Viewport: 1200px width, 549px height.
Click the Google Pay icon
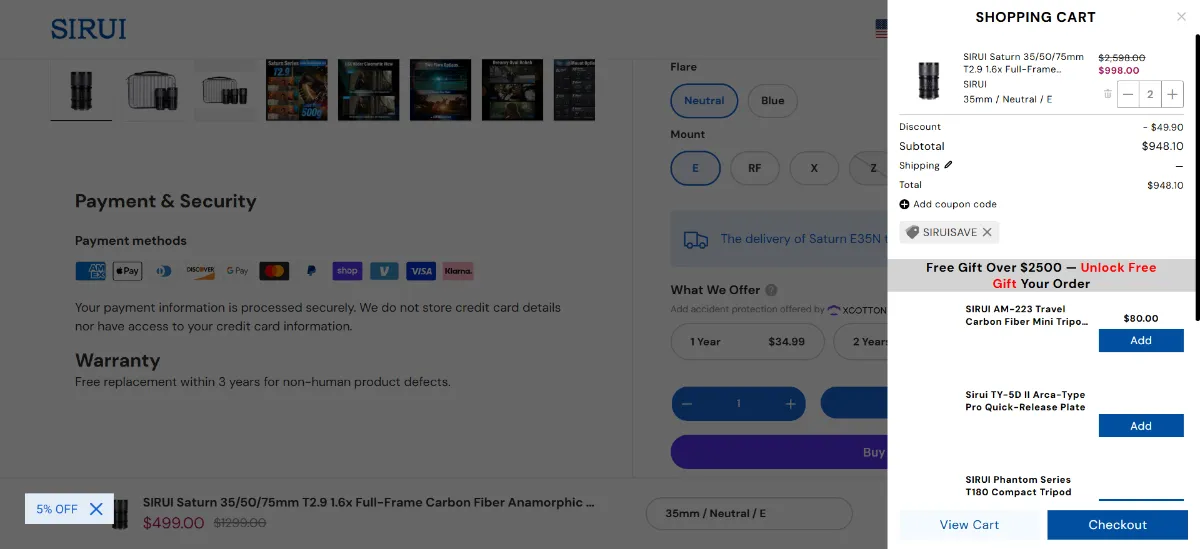[x=237, y=271]
